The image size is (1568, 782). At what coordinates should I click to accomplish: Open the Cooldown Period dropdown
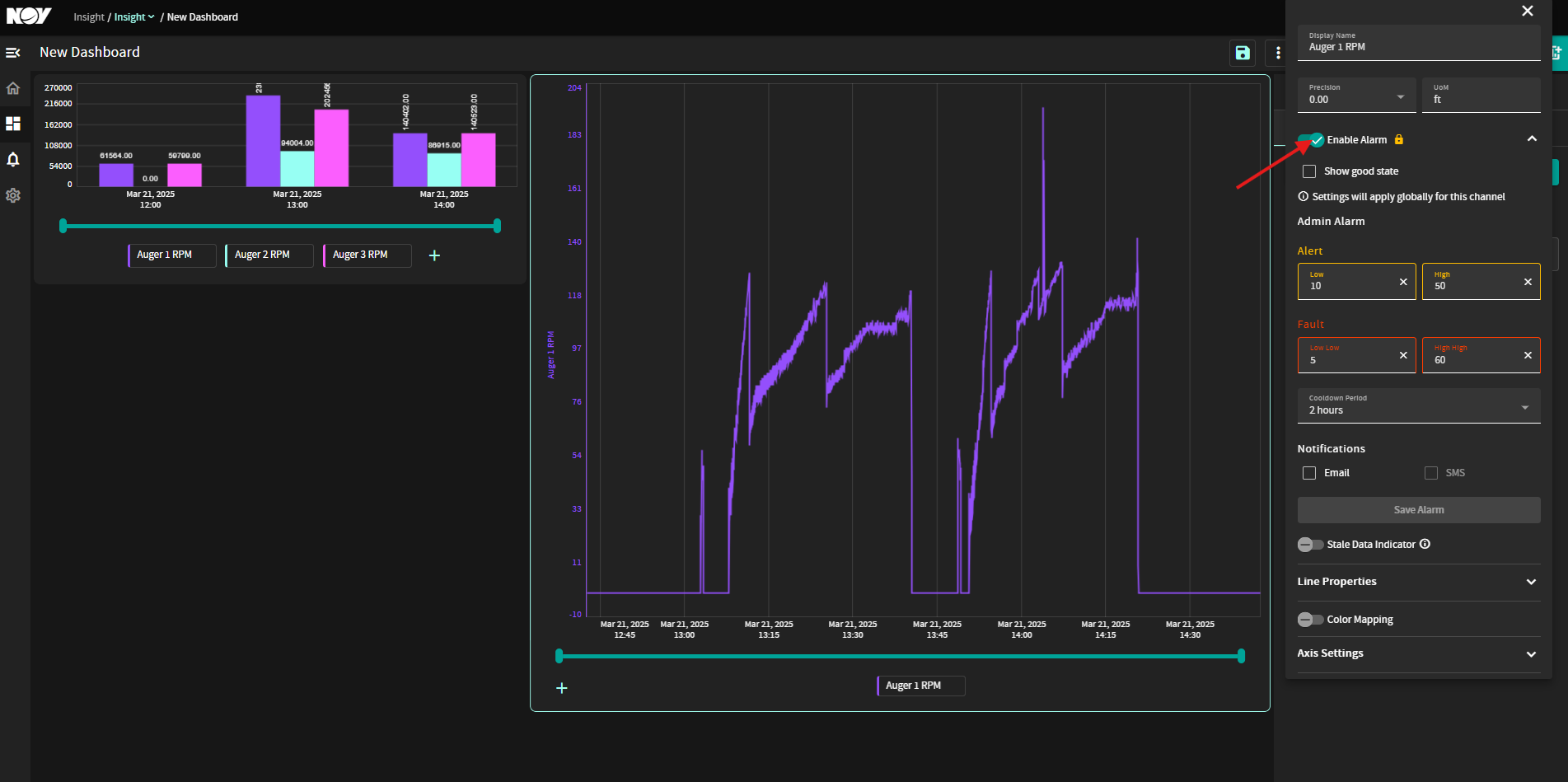[1419, 405]
